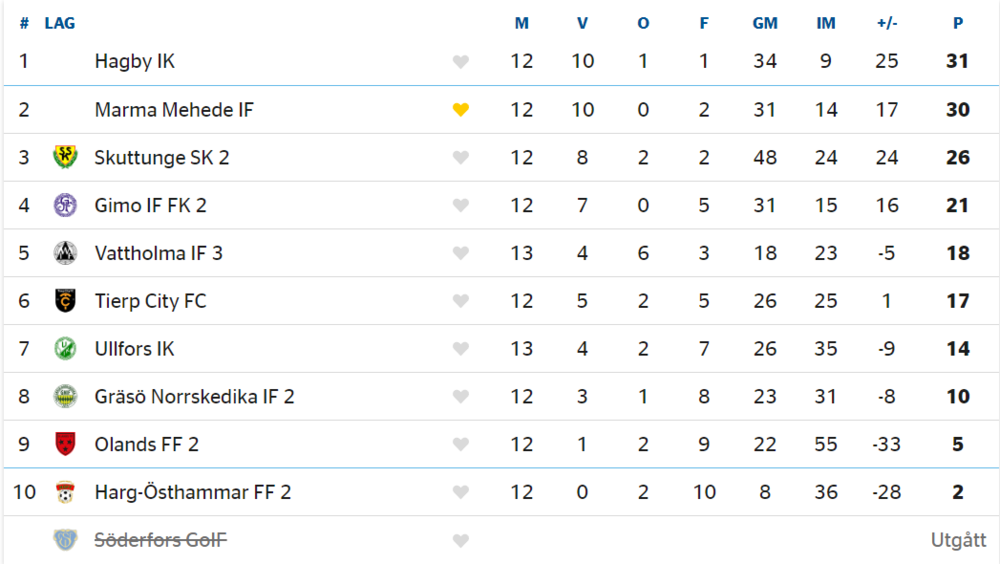1000x564 pixels.
Task: Click the Harg-Östhammar FF 2 club badge
Action: point(65,492)
